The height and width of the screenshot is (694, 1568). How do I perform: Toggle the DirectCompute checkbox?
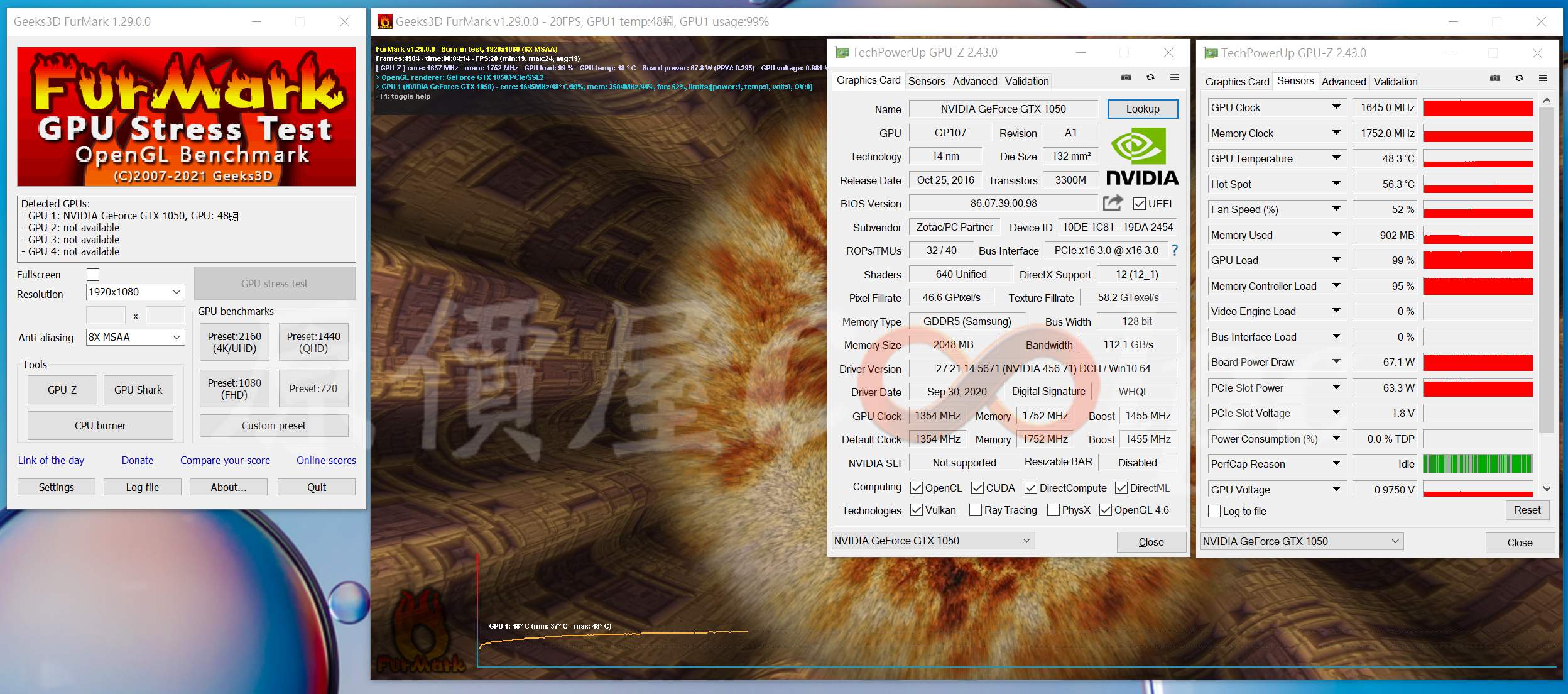pyautogui.click(x=1031, y=488)
